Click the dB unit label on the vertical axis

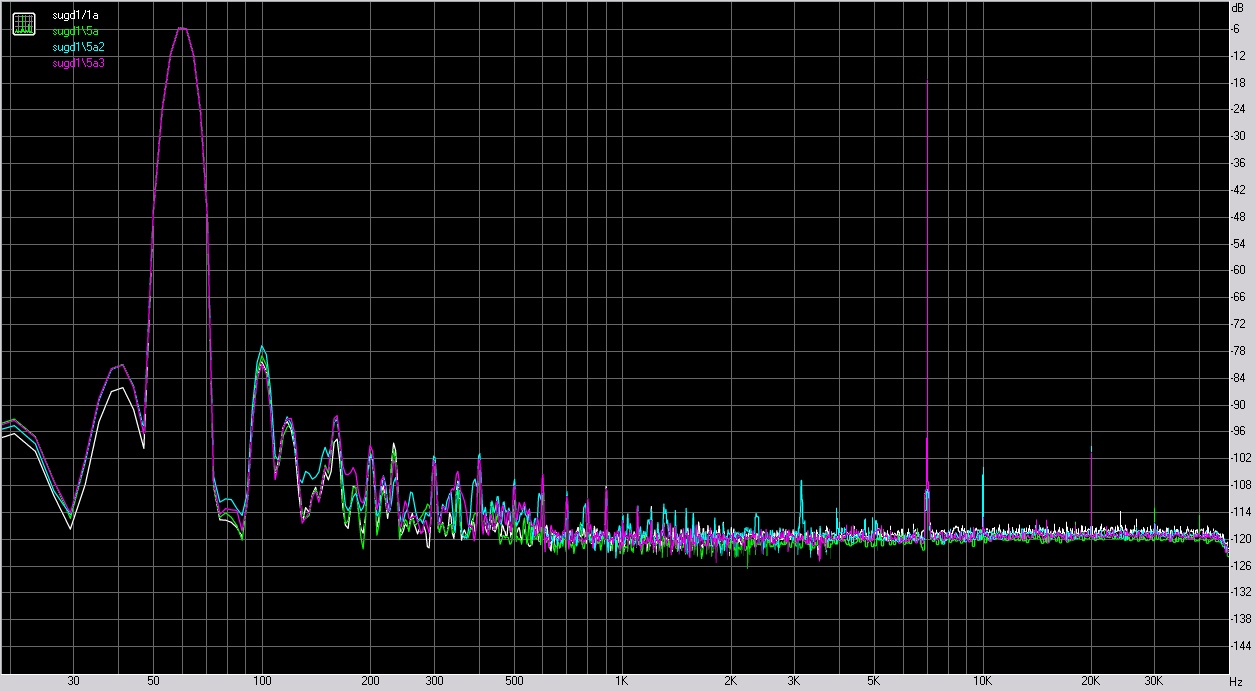coord(1237,8)
